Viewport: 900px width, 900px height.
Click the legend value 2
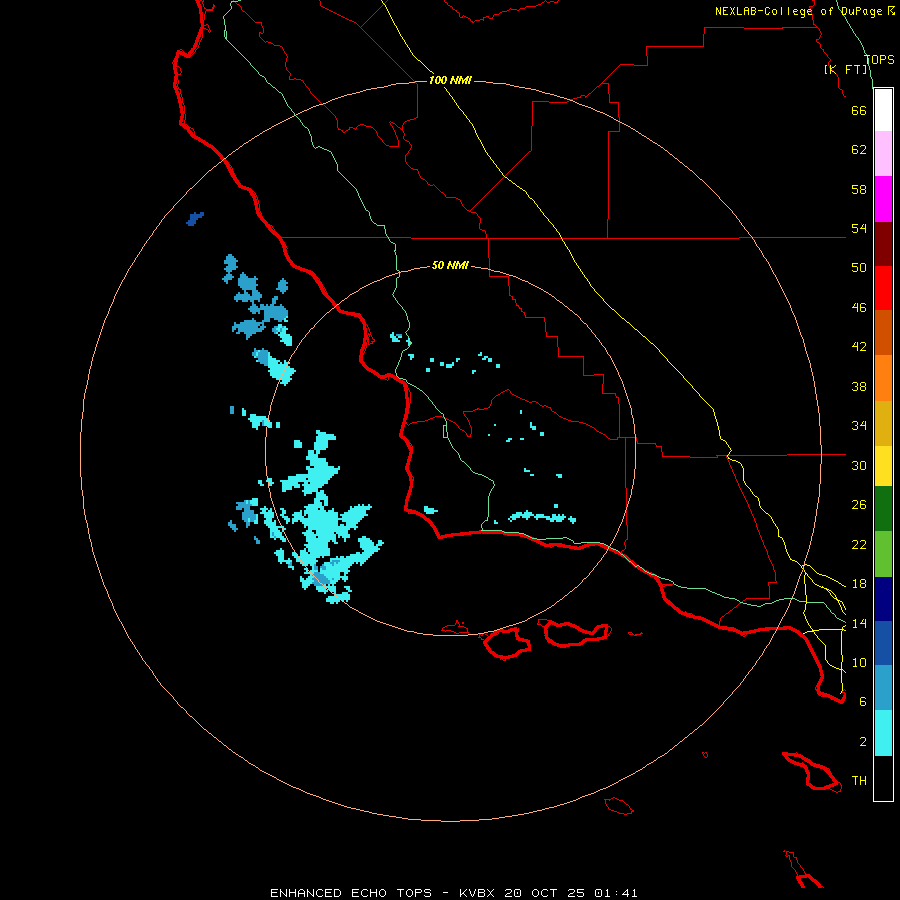(863, 742)
